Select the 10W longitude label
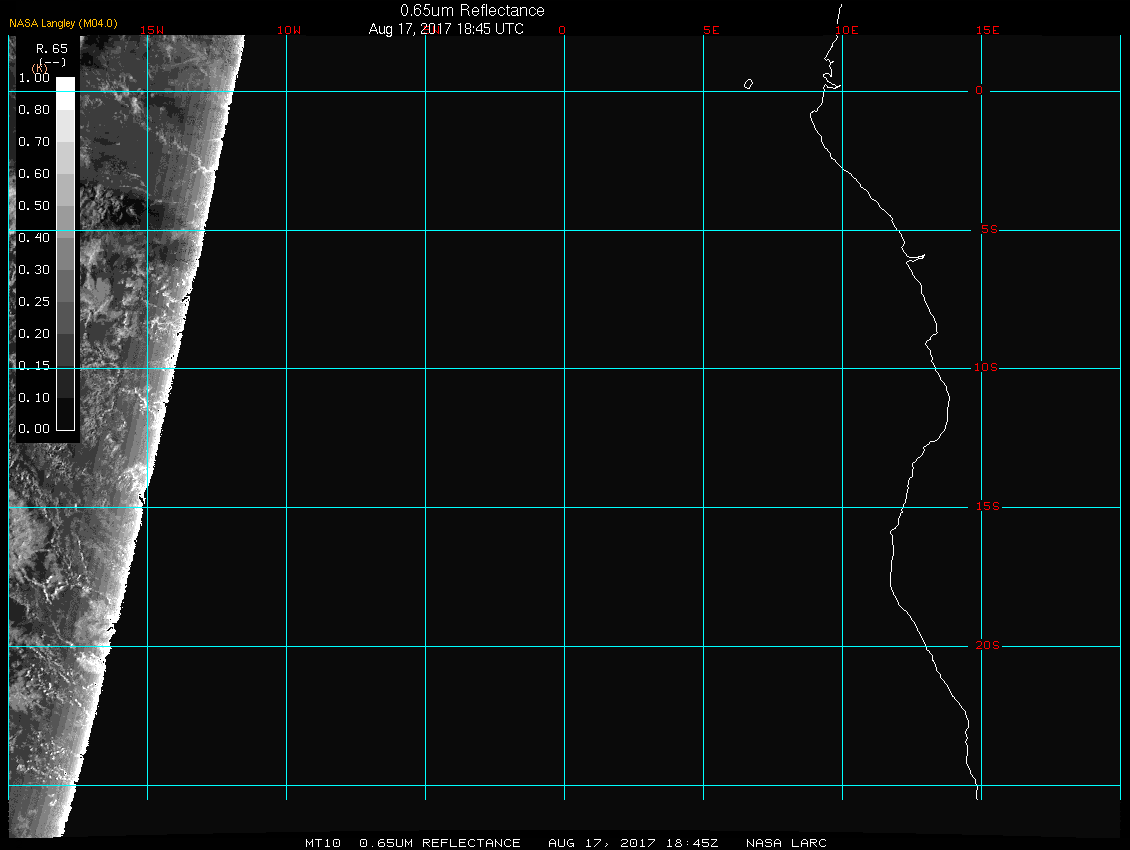The width and height of the screenshot is (1130, 850). click(x=288, y=30)
